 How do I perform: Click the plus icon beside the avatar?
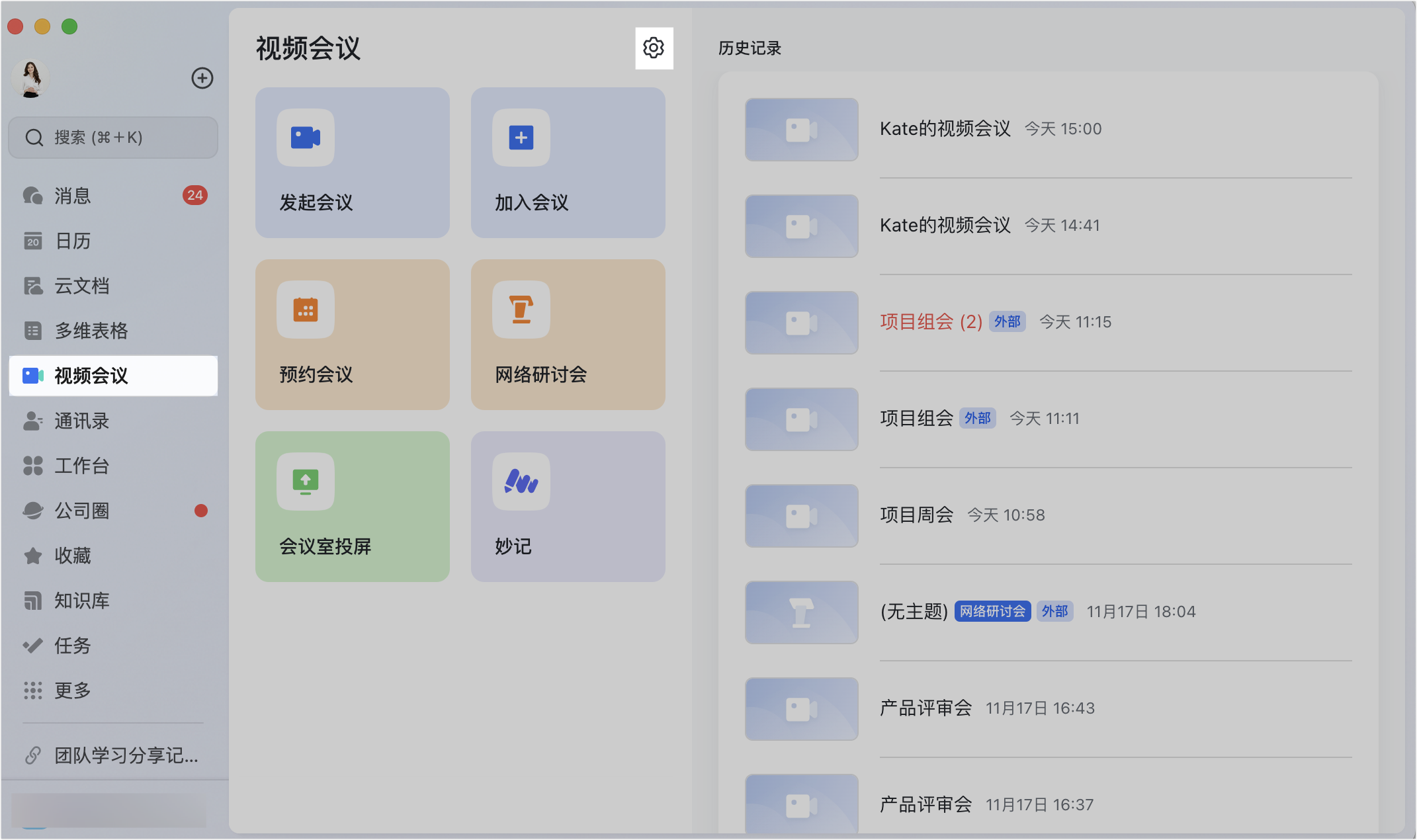[x=202, y=78]
